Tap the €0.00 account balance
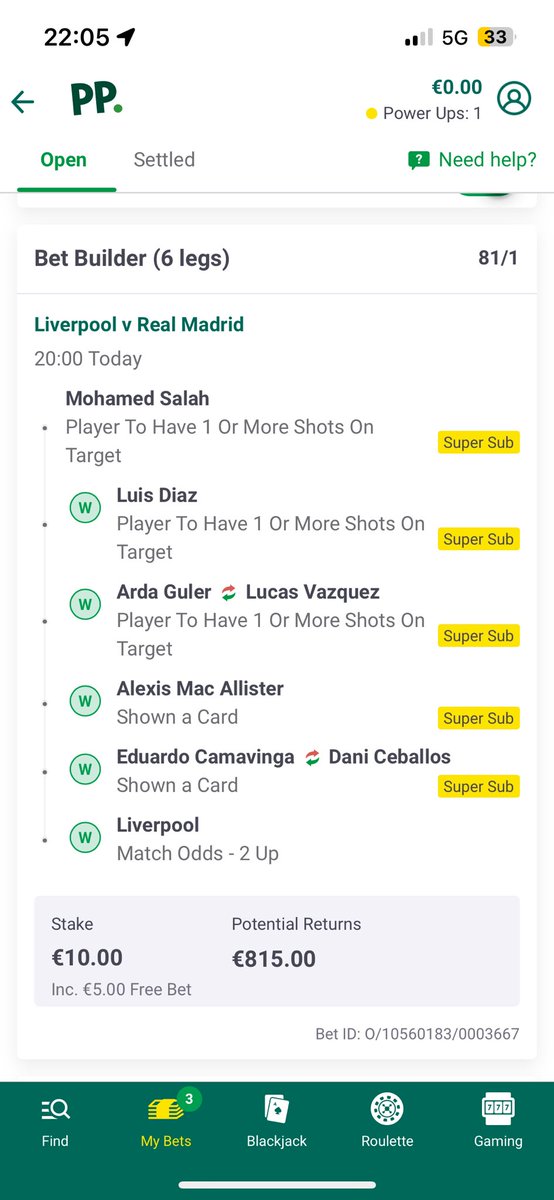Image resolution: width=554 pixels, height=1200 pixels. click(456, 87)
